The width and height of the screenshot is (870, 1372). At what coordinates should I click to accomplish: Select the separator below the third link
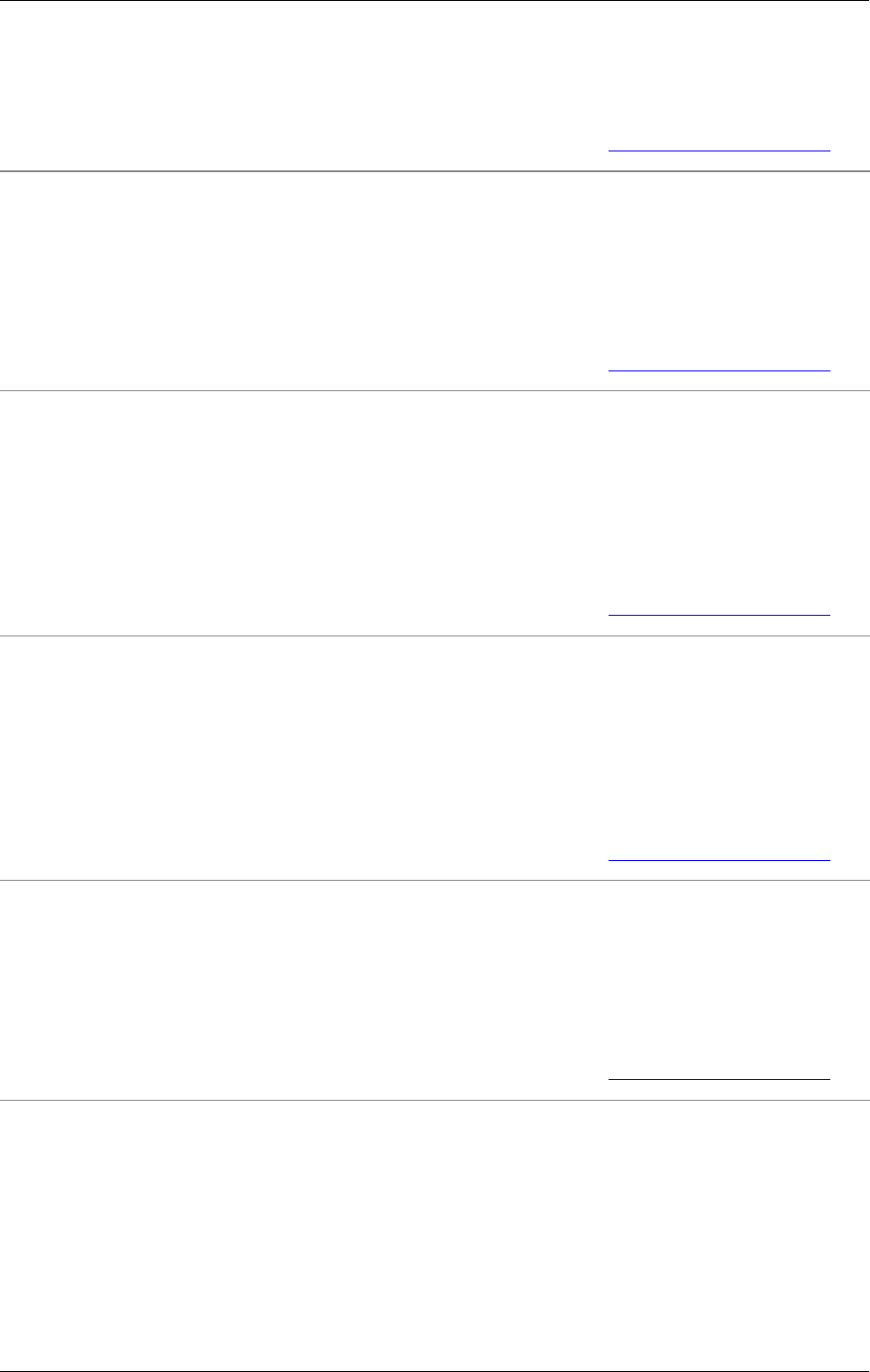tap(435, 636)
